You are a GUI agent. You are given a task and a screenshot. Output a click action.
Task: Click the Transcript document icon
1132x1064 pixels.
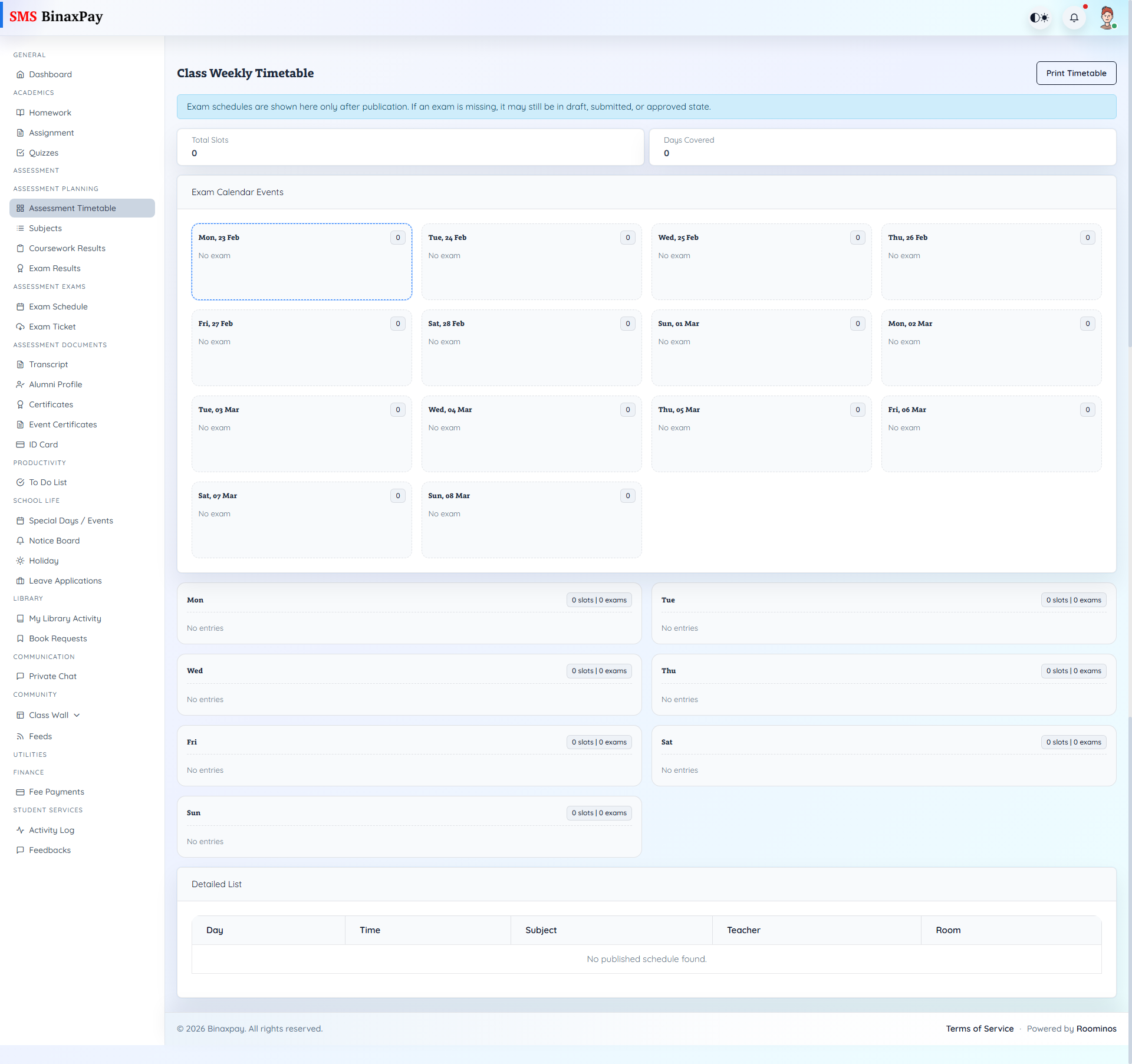pyautogui.click(x=21, y=364)
